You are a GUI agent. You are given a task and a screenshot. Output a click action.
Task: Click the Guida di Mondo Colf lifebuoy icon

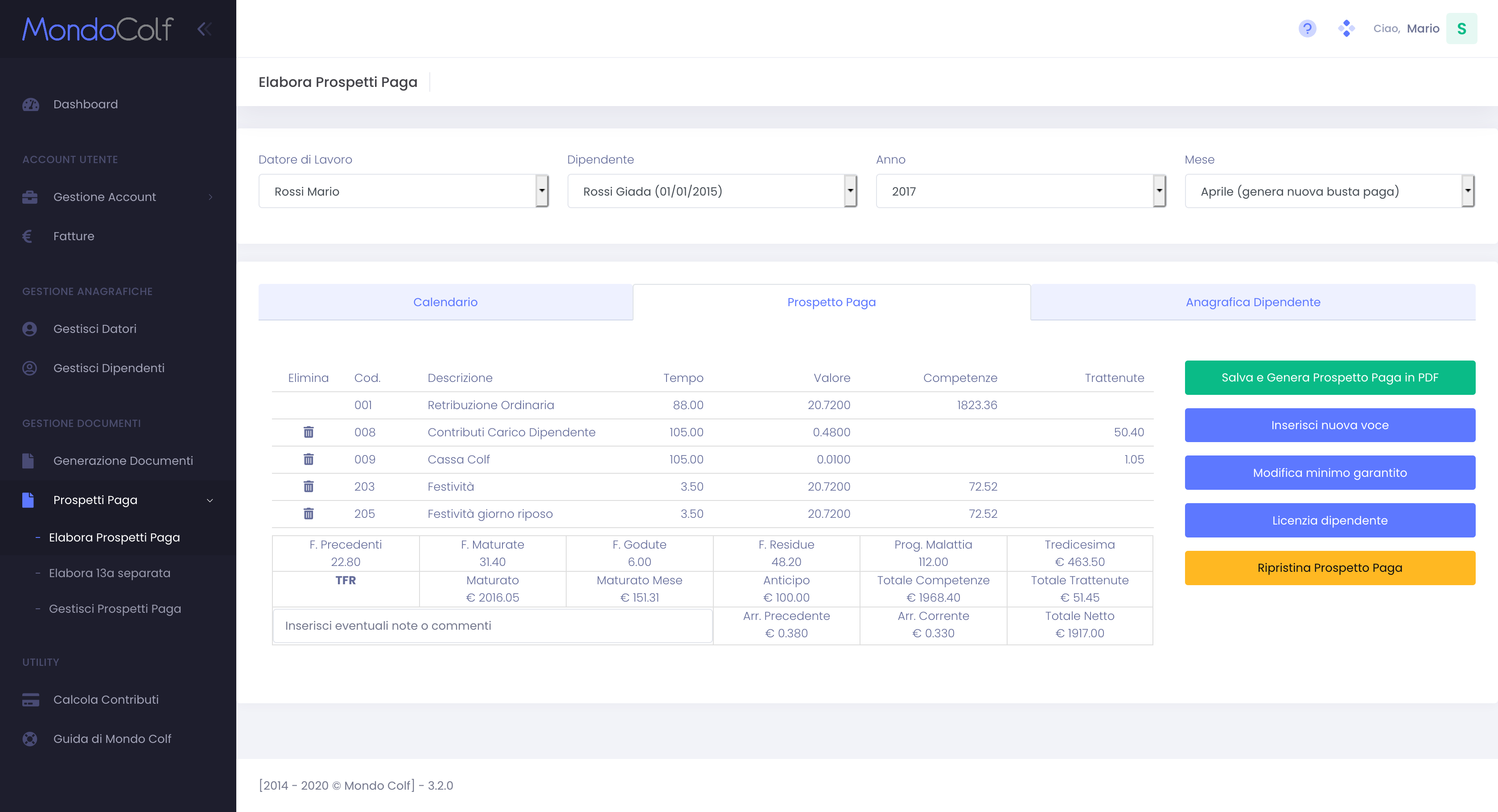tap(30, 739)
